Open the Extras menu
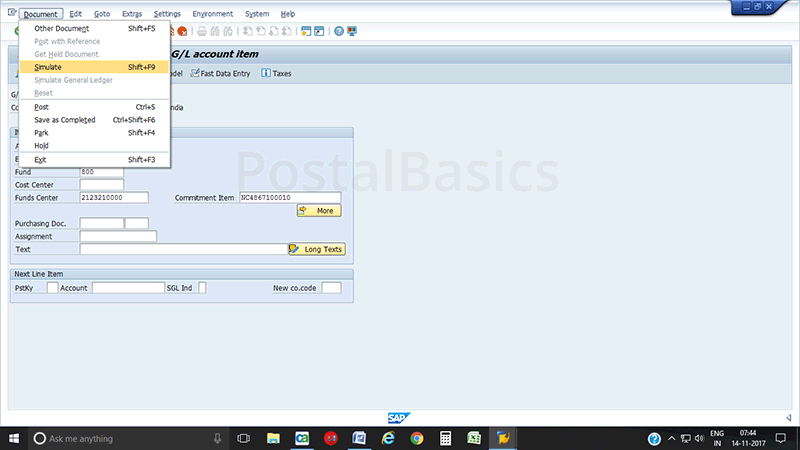Screen dimensions: 800x450 131,14
